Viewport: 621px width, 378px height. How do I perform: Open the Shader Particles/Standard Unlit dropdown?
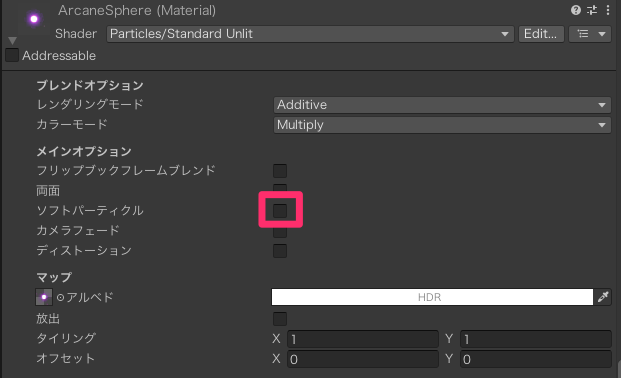click(x=310, y=34)
